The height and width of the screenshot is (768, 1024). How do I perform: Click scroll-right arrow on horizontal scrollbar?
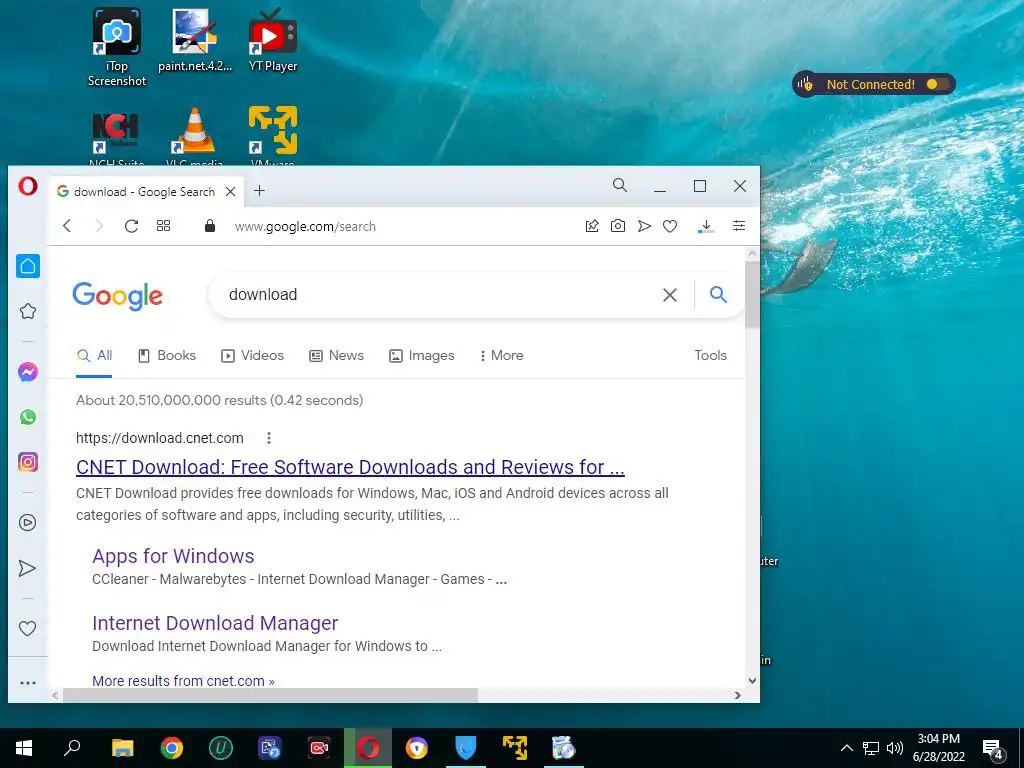coord(737,696)
